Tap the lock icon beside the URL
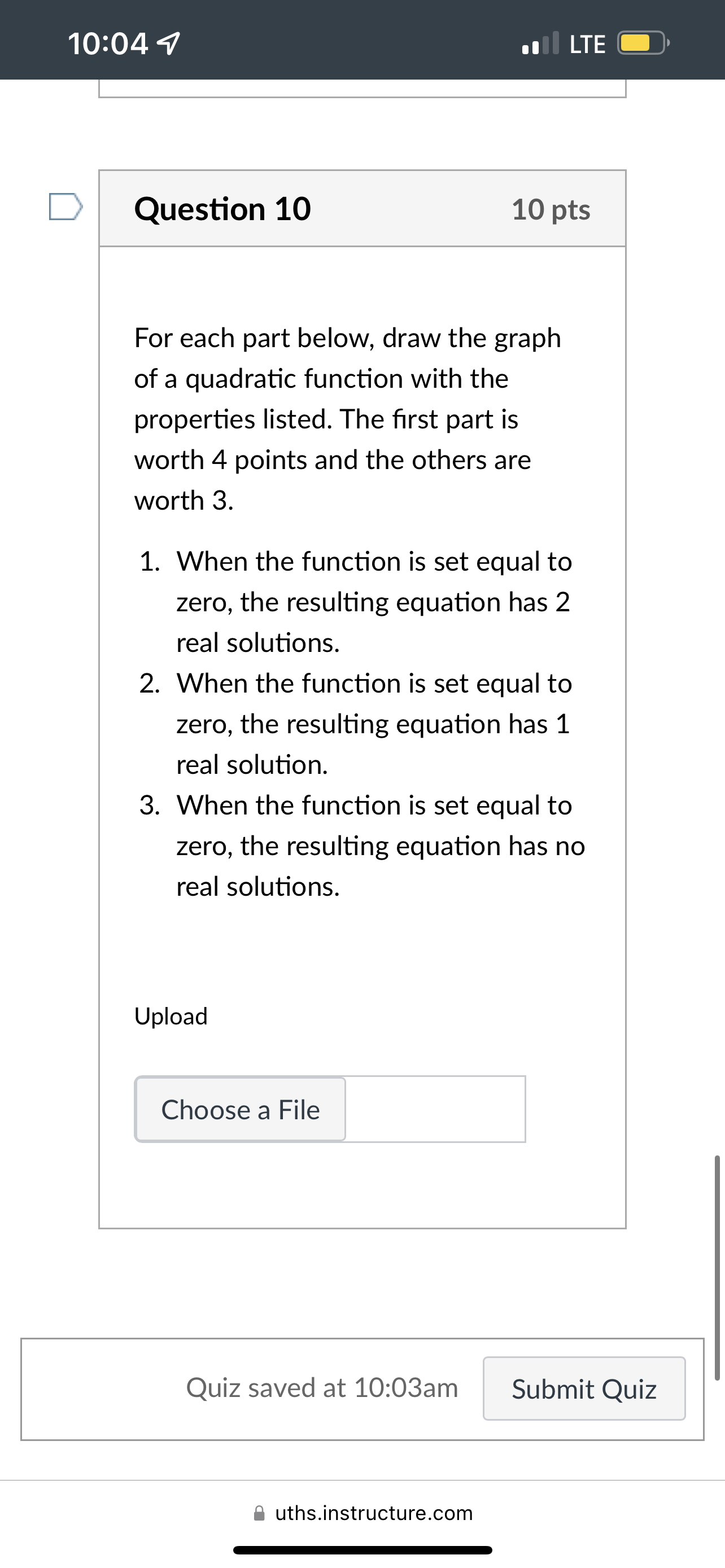This screenshot has height=1568, width=725. pyautogui.click(x=259, y=1513)
